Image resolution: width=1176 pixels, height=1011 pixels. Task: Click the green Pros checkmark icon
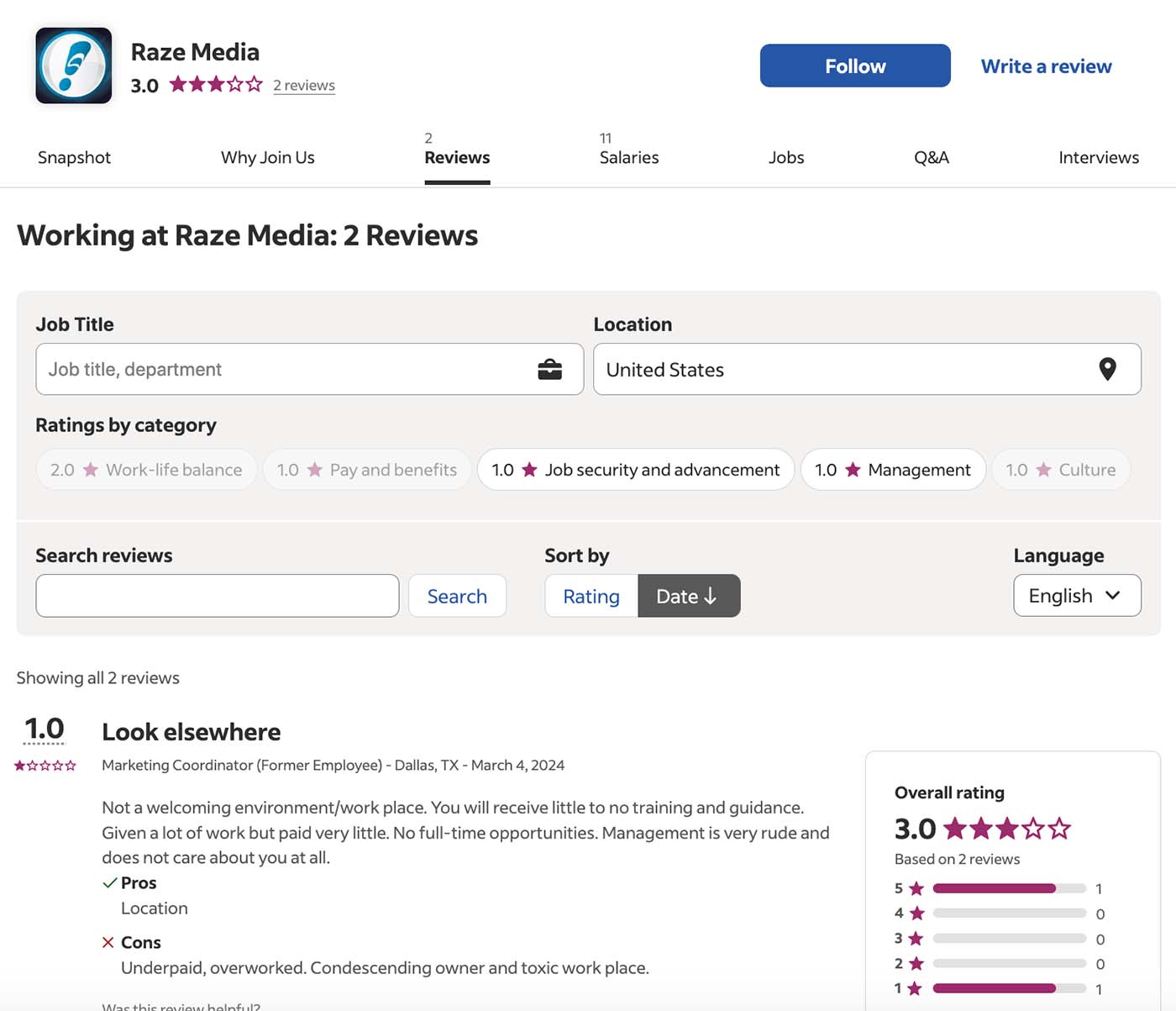coord(109,883)
